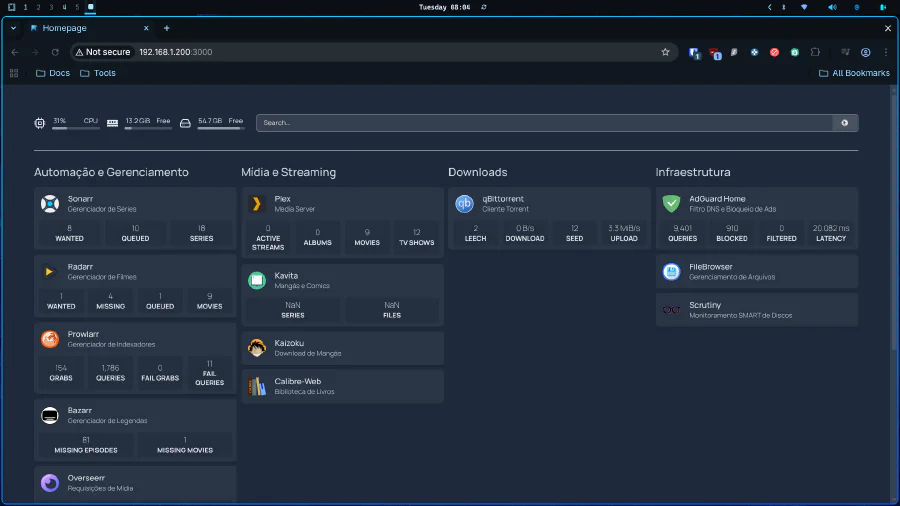The width and height of the screenshot is (900, 506).
Task: Open the Scrutiny glasses icon
Action: click(x=671, y=310)
